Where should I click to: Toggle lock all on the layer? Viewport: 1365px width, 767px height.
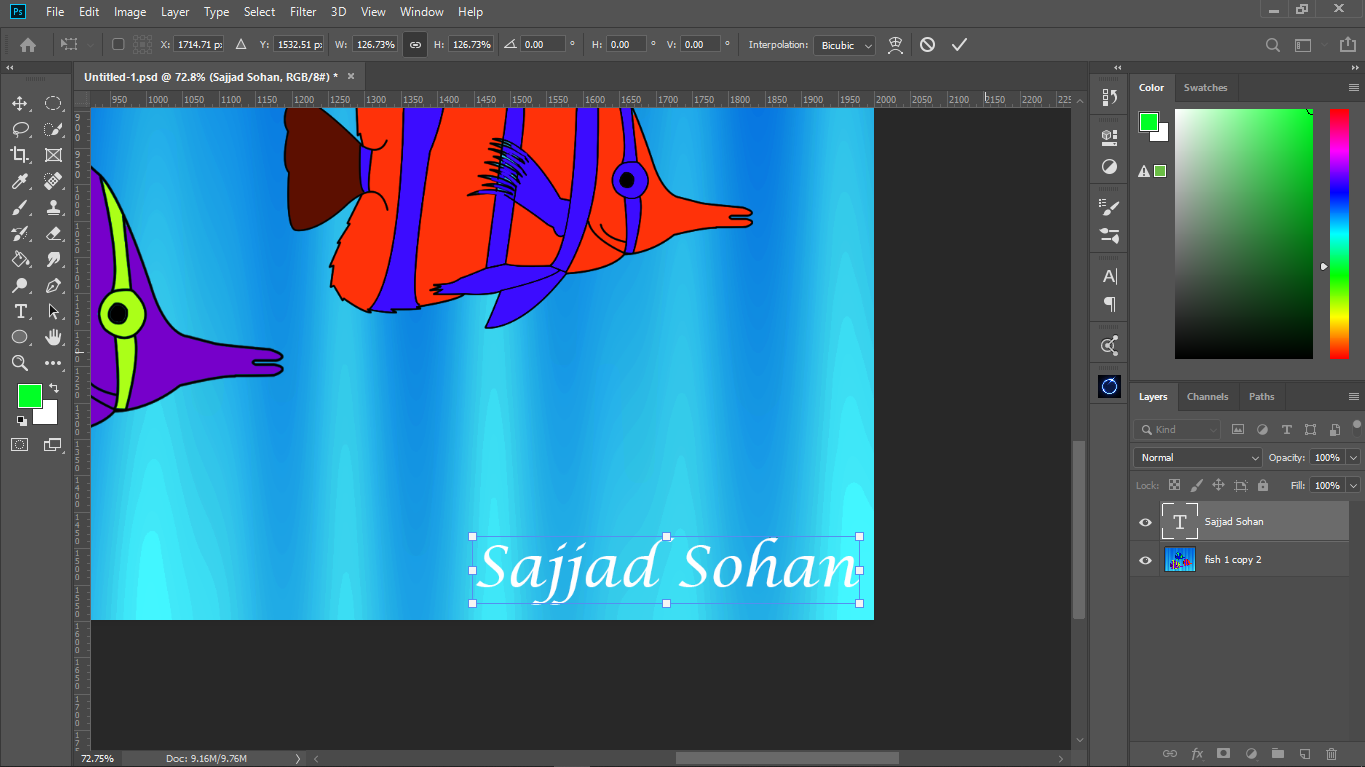(x=1263, y=485)
